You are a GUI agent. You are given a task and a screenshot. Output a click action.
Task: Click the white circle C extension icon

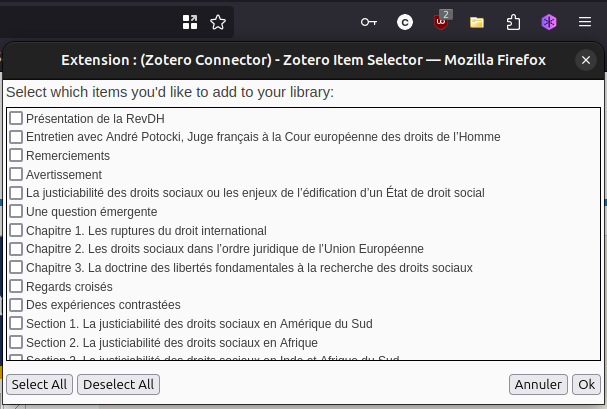405,22
